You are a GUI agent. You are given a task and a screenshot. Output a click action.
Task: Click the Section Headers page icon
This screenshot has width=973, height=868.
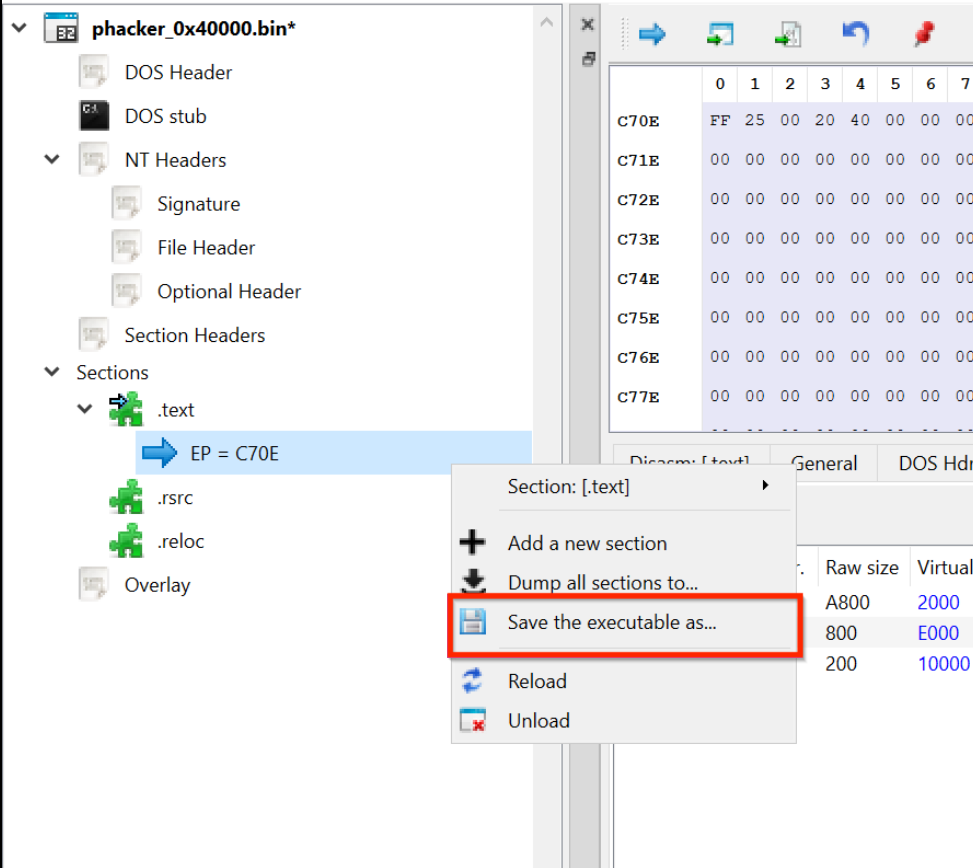click(94, 335)
